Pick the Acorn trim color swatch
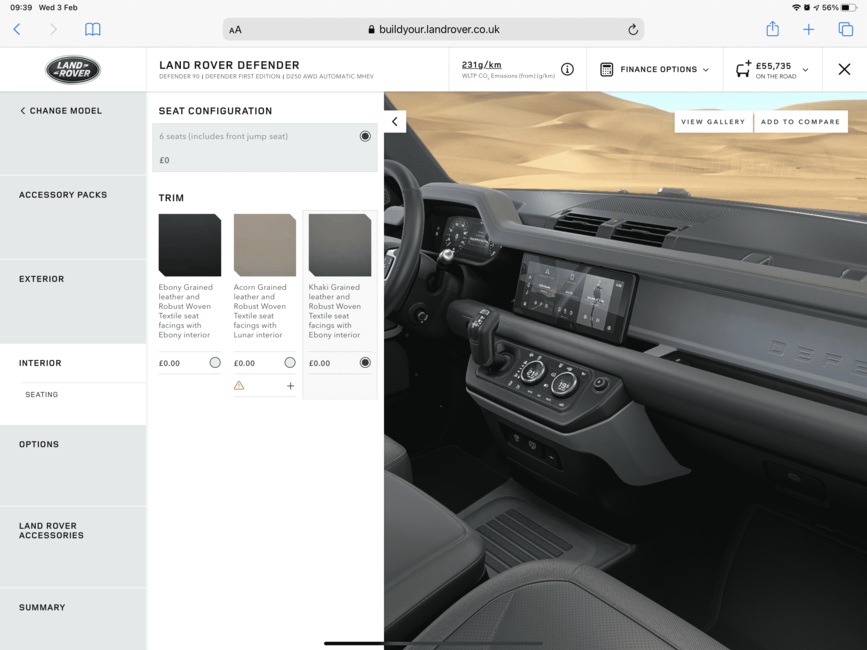867x650 pixels. [x=265, y=245]
